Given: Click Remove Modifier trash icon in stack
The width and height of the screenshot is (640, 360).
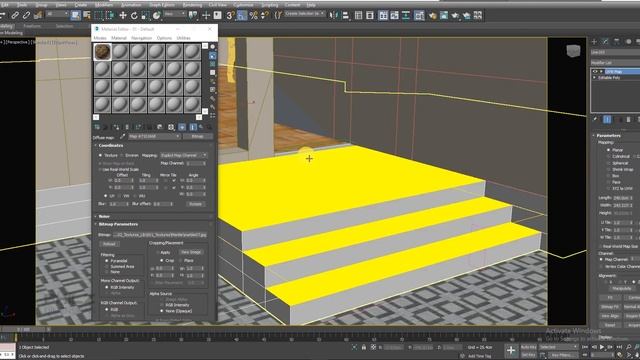Looking at the screenshot, I should coord(629,119).
